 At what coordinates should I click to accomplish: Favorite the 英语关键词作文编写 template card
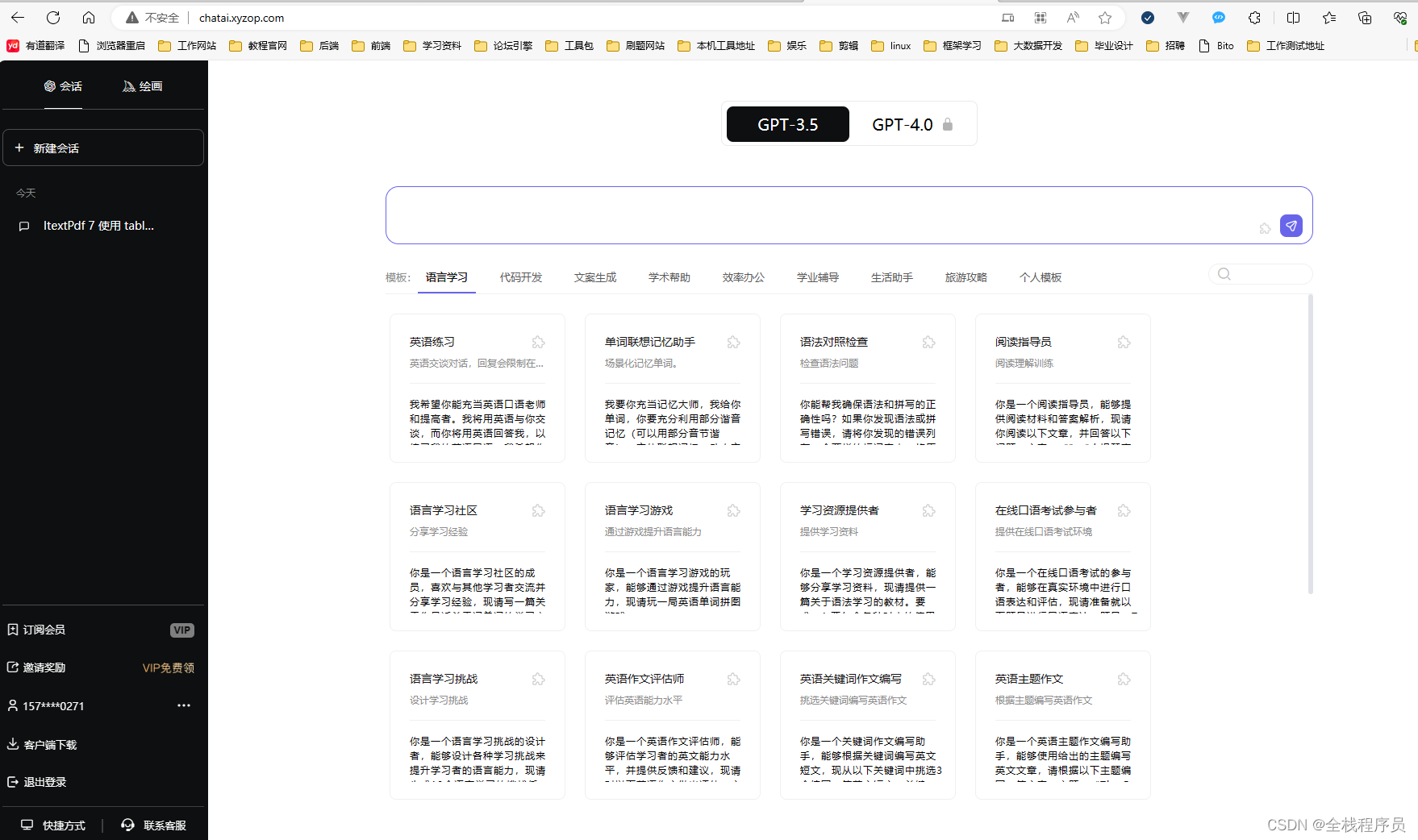928,680
